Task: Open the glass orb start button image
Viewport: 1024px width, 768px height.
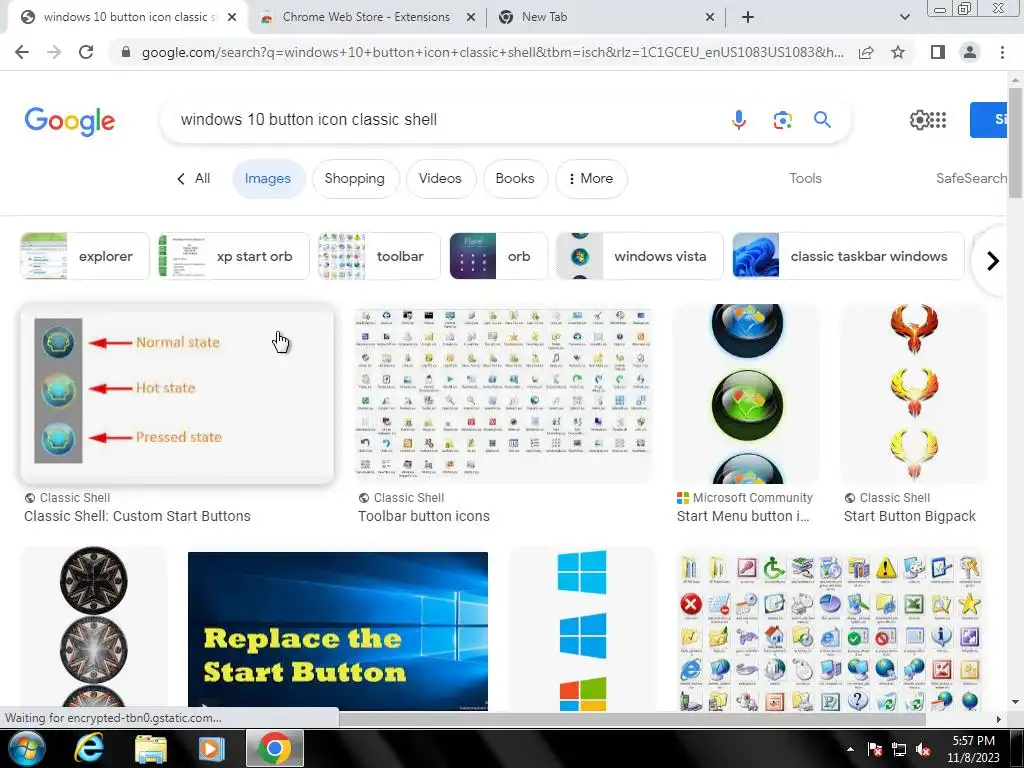Action: 746,394
